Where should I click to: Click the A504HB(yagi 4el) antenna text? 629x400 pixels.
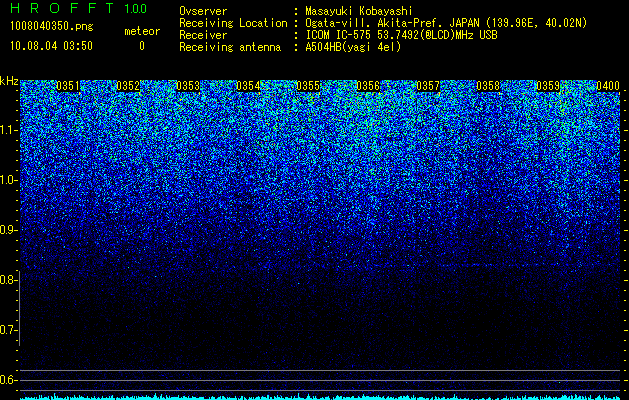353,47
